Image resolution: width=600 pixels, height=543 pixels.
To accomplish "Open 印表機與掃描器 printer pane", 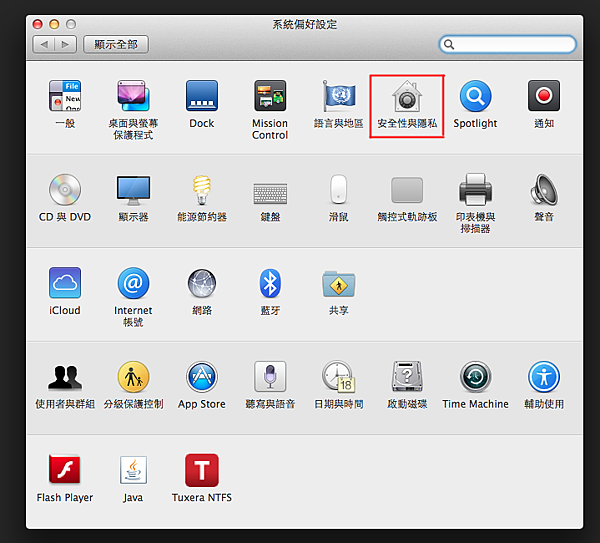I will coord(475,190).
